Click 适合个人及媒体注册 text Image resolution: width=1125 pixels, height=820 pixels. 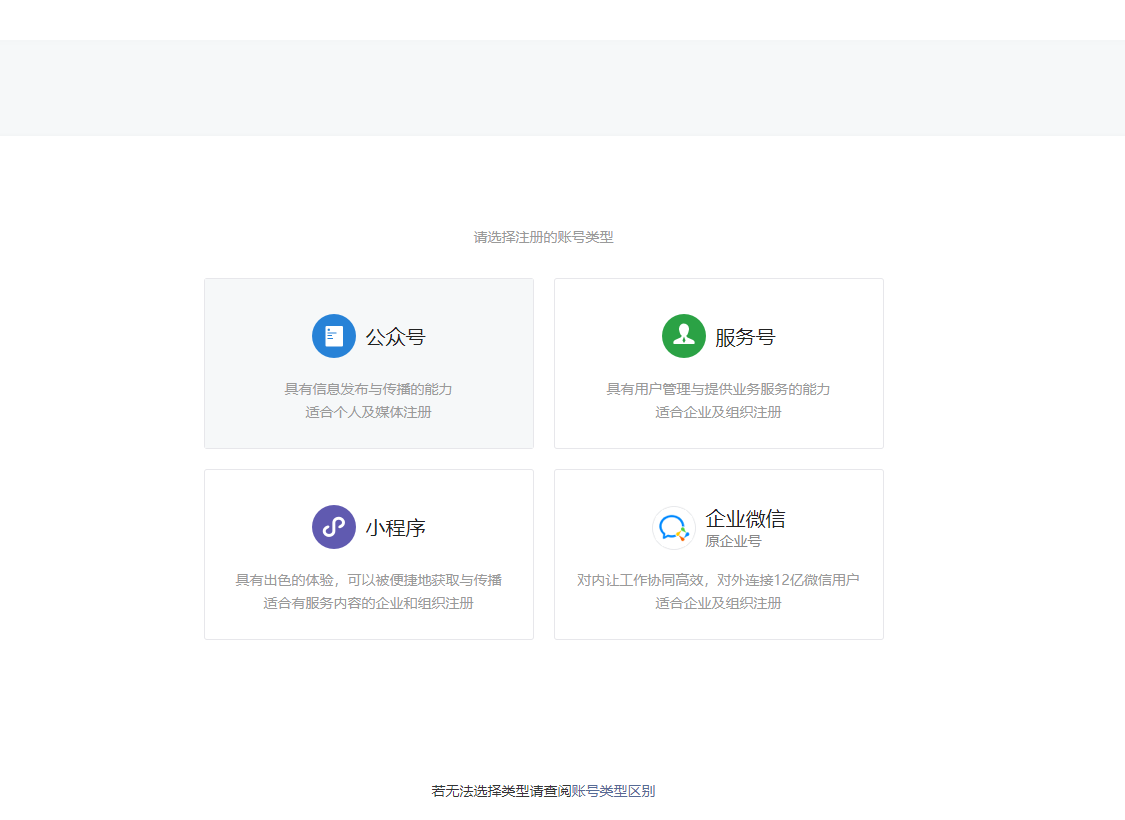point(368,412)
